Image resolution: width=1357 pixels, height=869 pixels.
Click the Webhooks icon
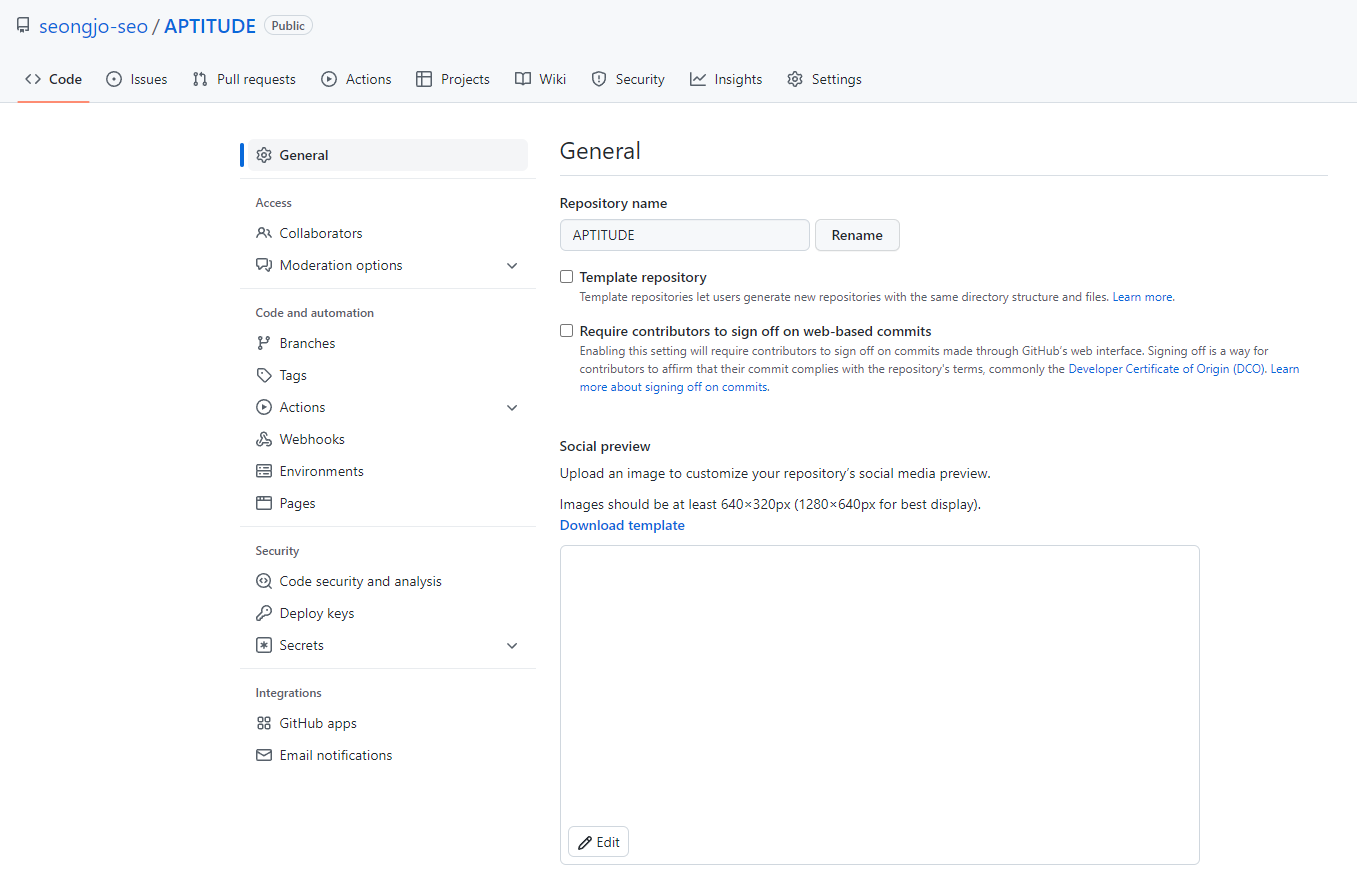point(264,439)
